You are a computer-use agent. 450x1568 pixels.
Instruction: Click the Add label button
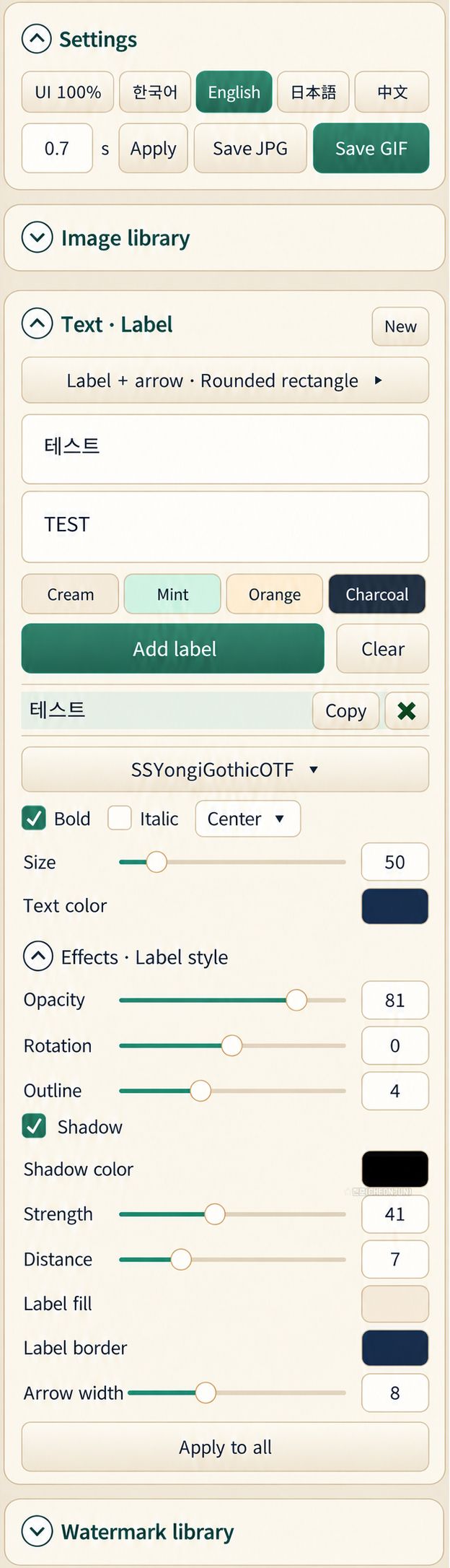[173, 649]
